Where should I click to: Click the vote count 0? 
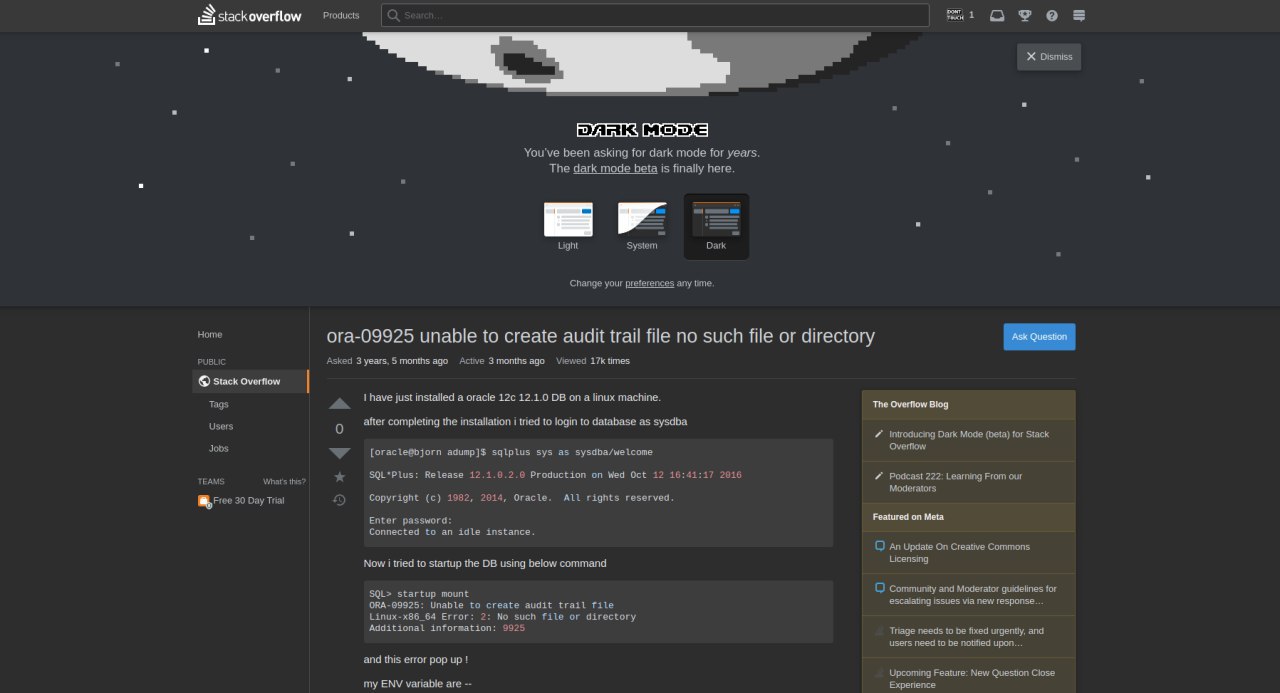339,428
